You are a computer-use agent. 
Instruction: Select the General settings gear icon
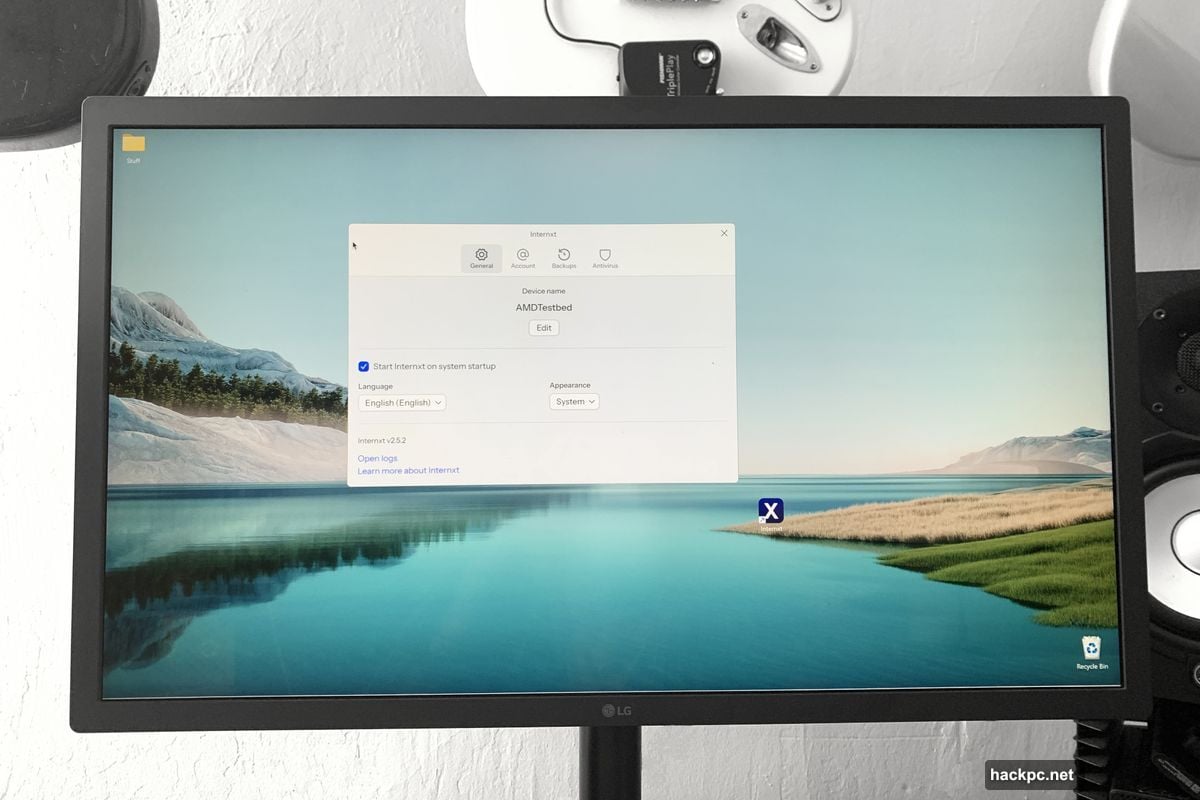click(x=481, y=255)
